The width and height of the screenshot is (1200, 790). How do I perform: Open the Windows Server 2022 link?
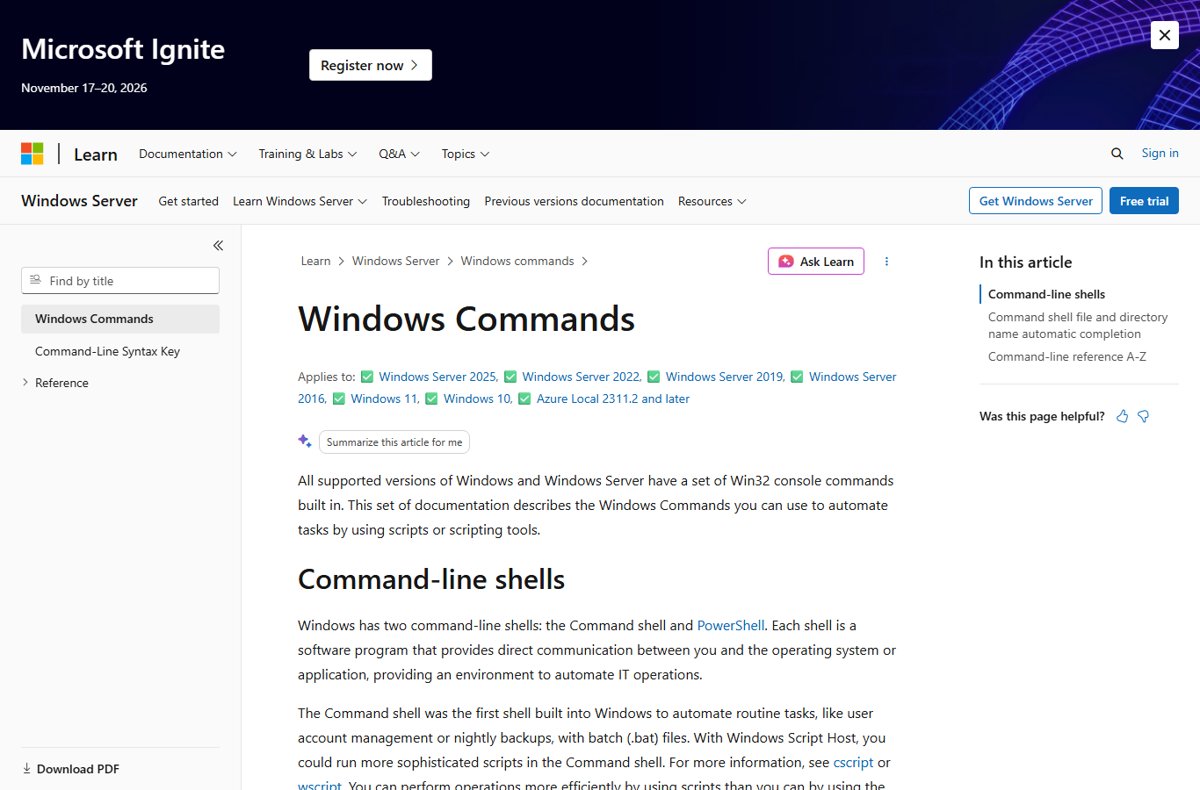tap(582, 377)
